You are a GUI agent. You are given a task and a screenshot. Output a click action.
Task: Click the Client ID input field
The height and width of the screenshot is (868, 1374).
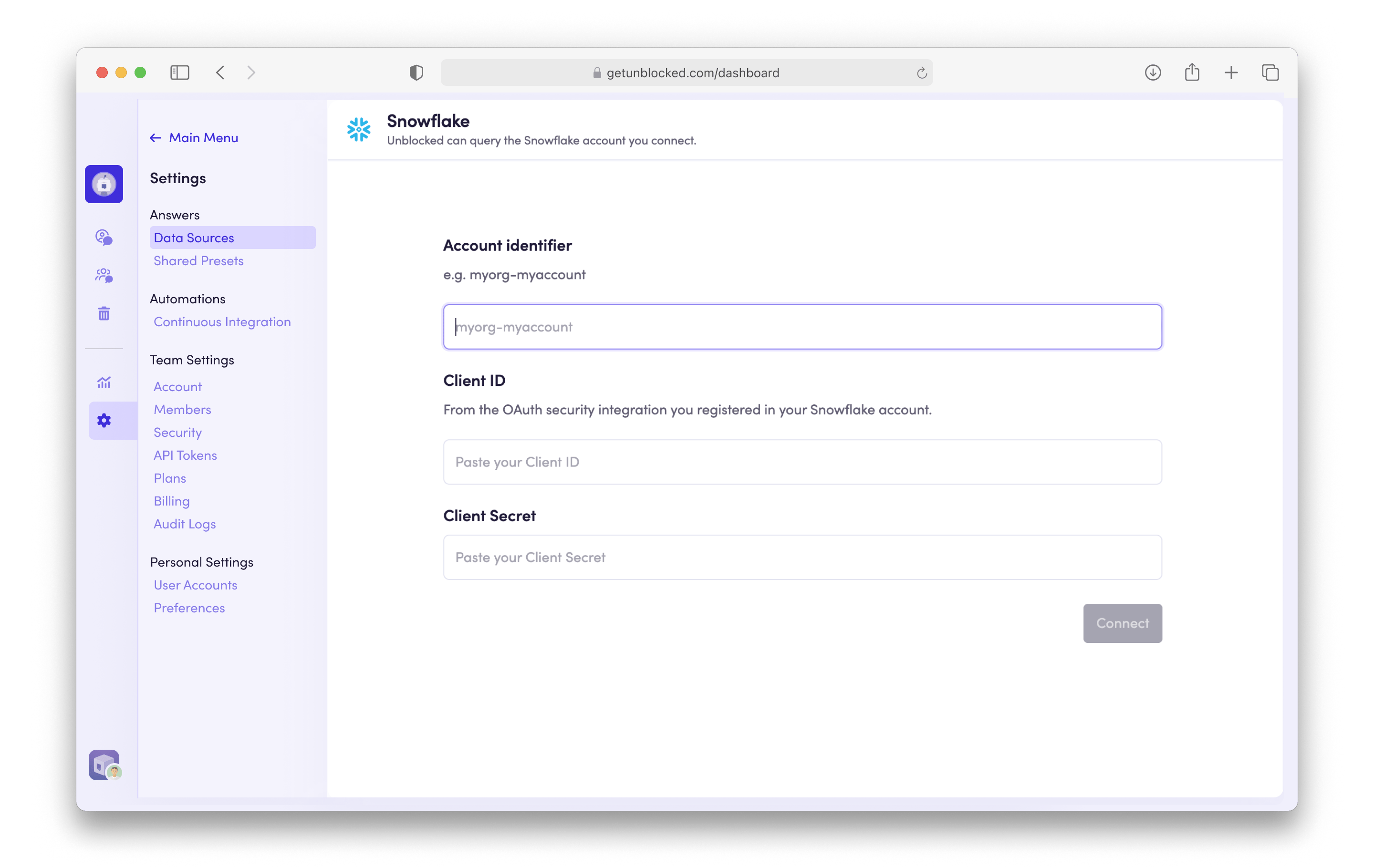(x=802, y=462)
